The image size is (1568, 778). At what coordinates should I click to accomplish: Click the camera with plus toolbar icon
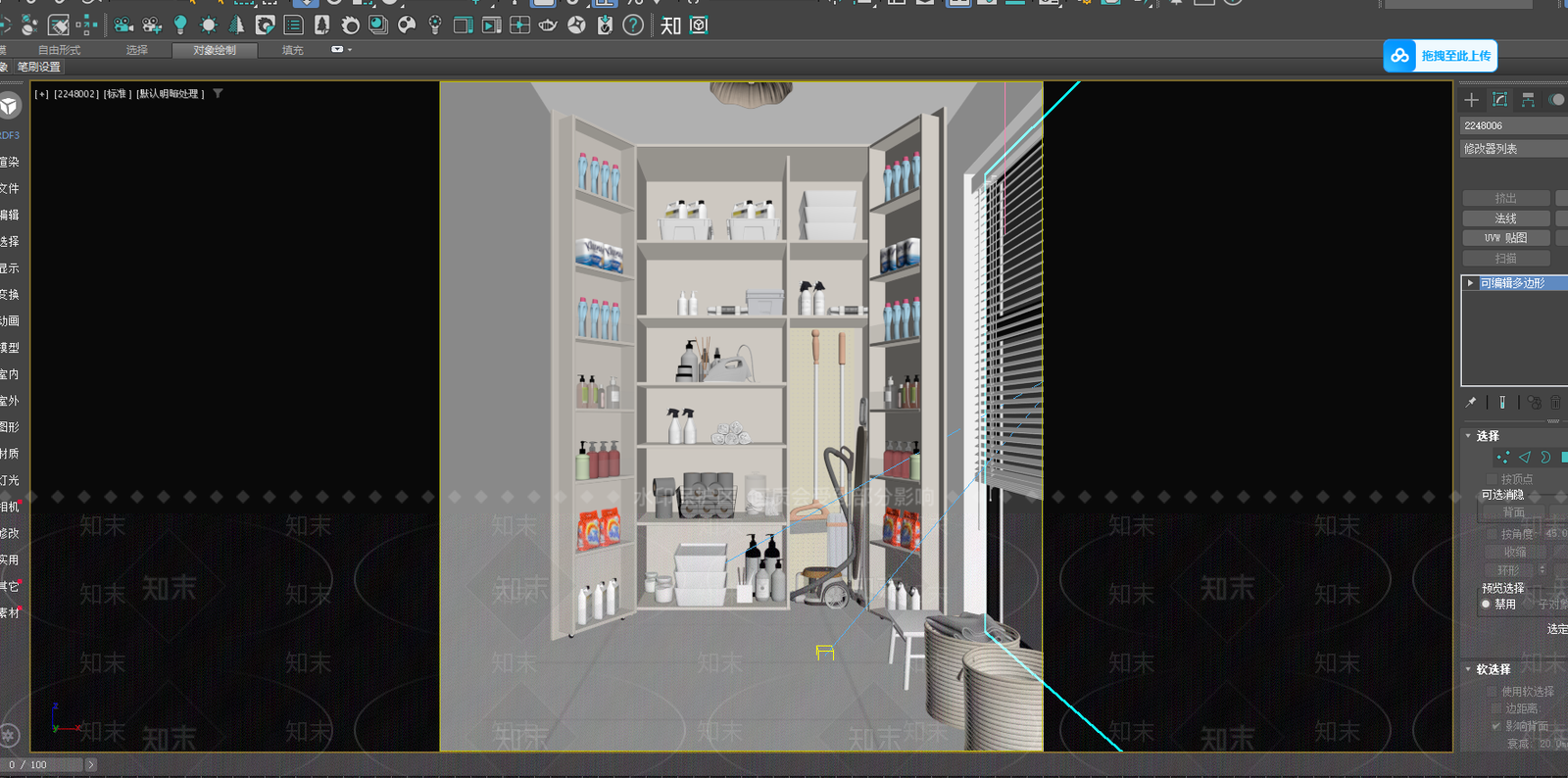(152, 24)
